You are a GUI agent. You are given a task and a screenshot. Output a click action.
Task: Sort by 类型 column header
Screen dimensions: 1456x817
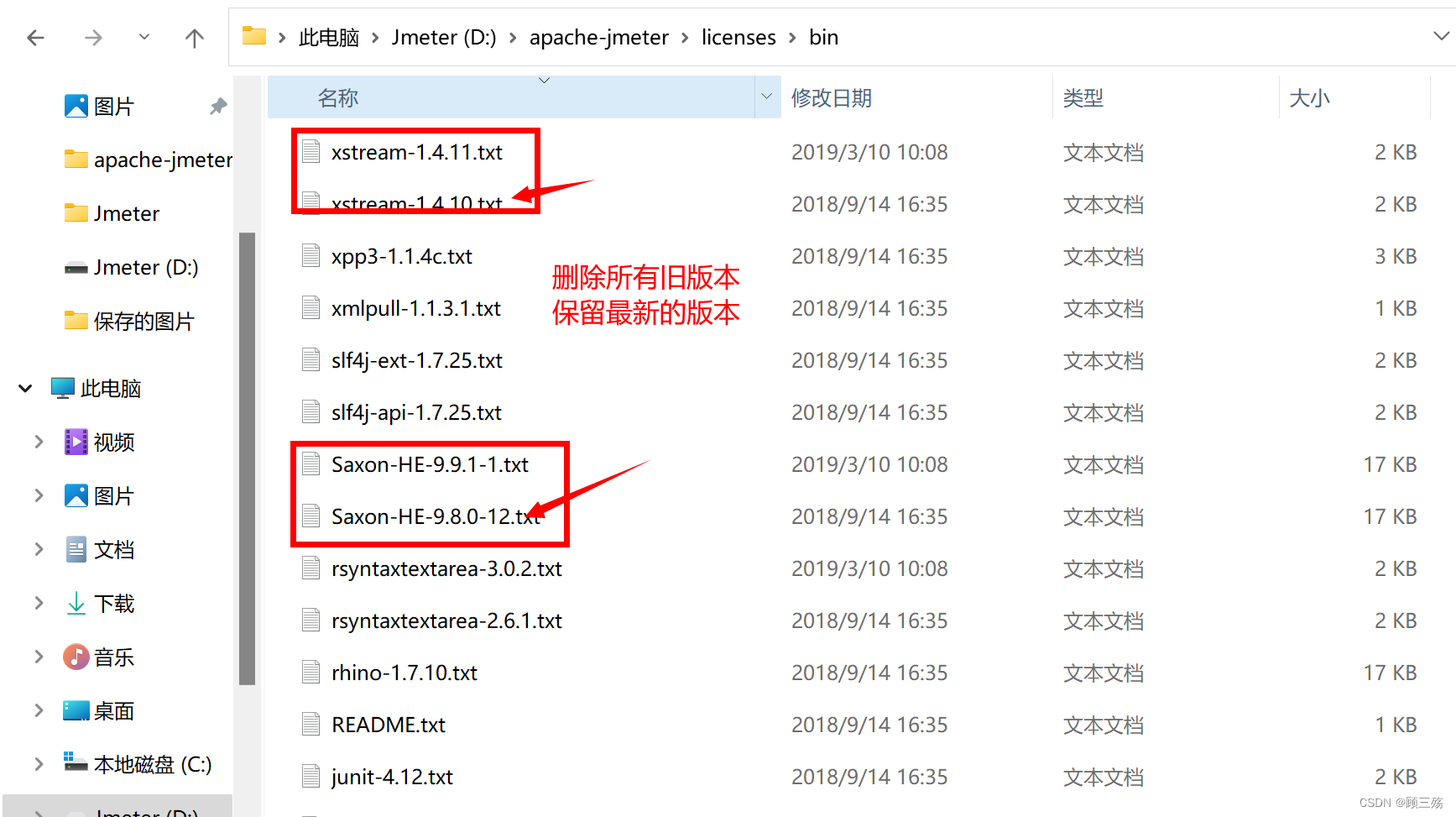coord(1166,97)
